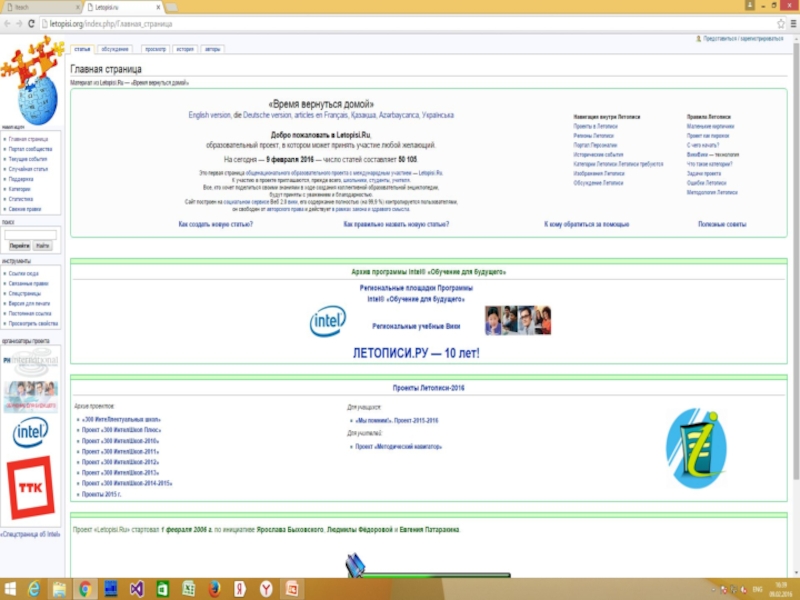
Task: Open 'Главная страница' sidebar link
Action: pos(28,139)
